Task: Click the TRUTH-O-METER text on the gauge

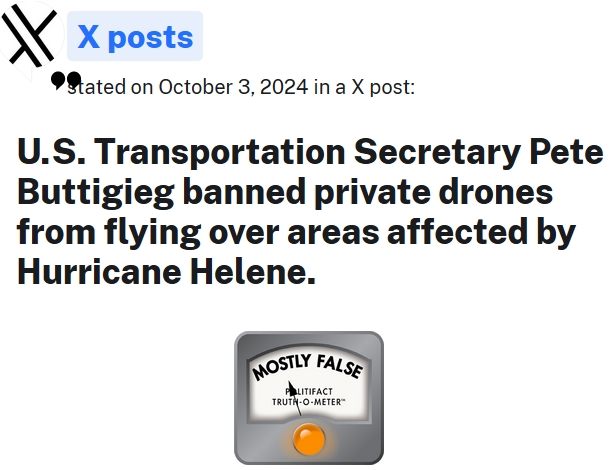Action: [x=309, y=401]
